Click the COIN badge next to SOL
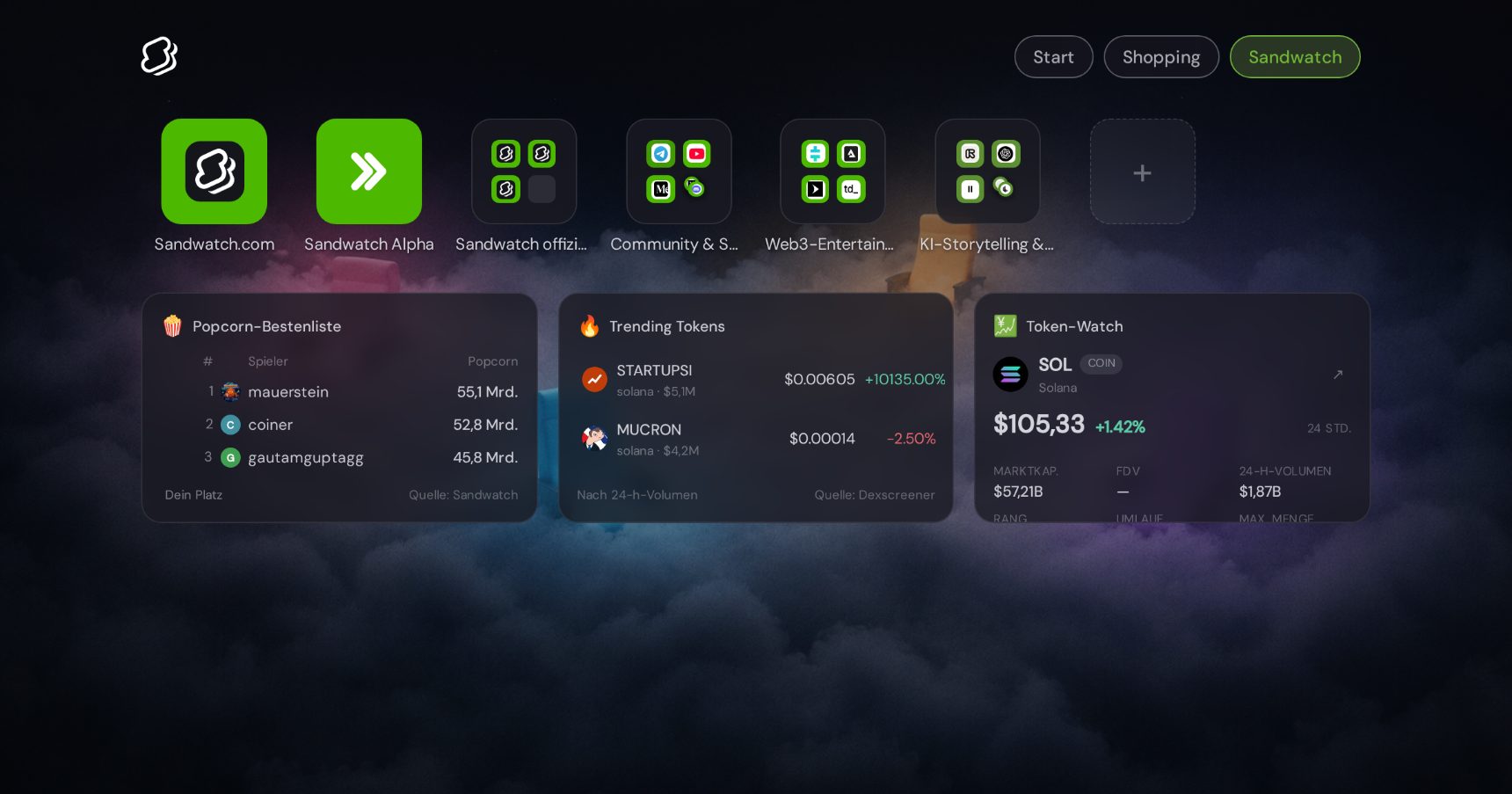 pyautogui.click(x=1101, y=363)
